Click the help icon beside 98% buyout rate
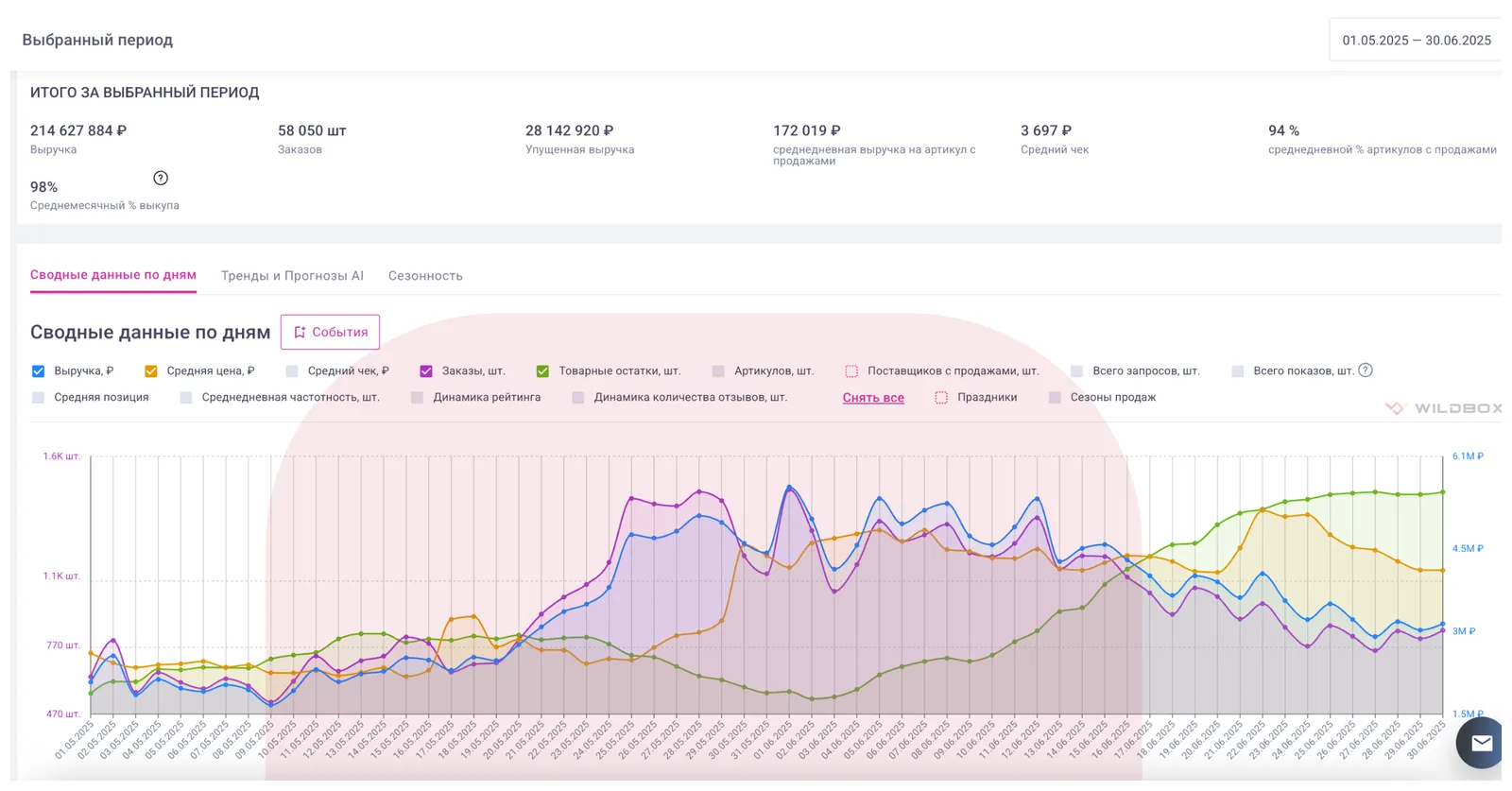 tap(161, 179)
